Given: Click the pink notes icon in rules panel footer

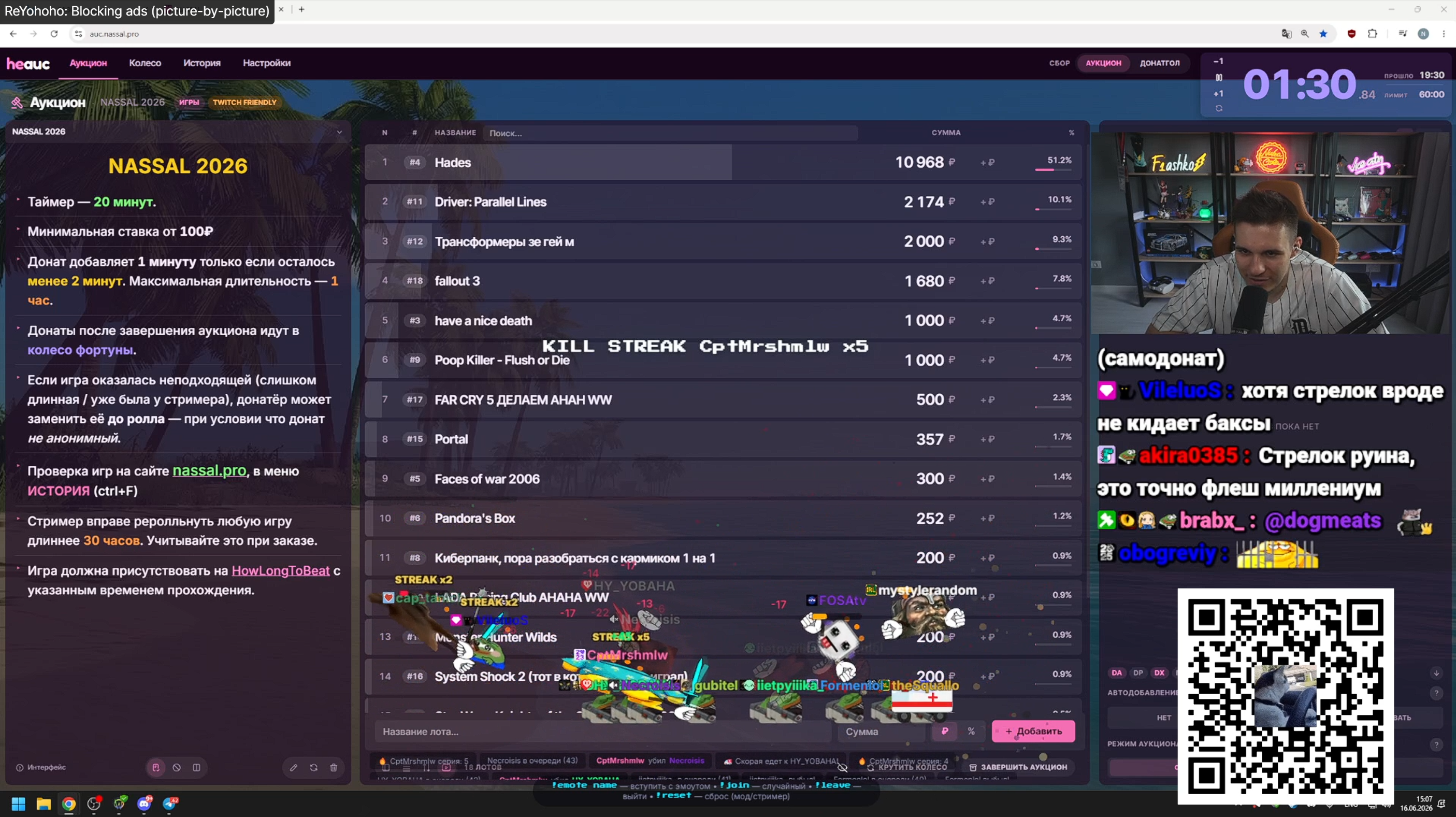Looking at the screenshot, I should (x=156, y=767).
